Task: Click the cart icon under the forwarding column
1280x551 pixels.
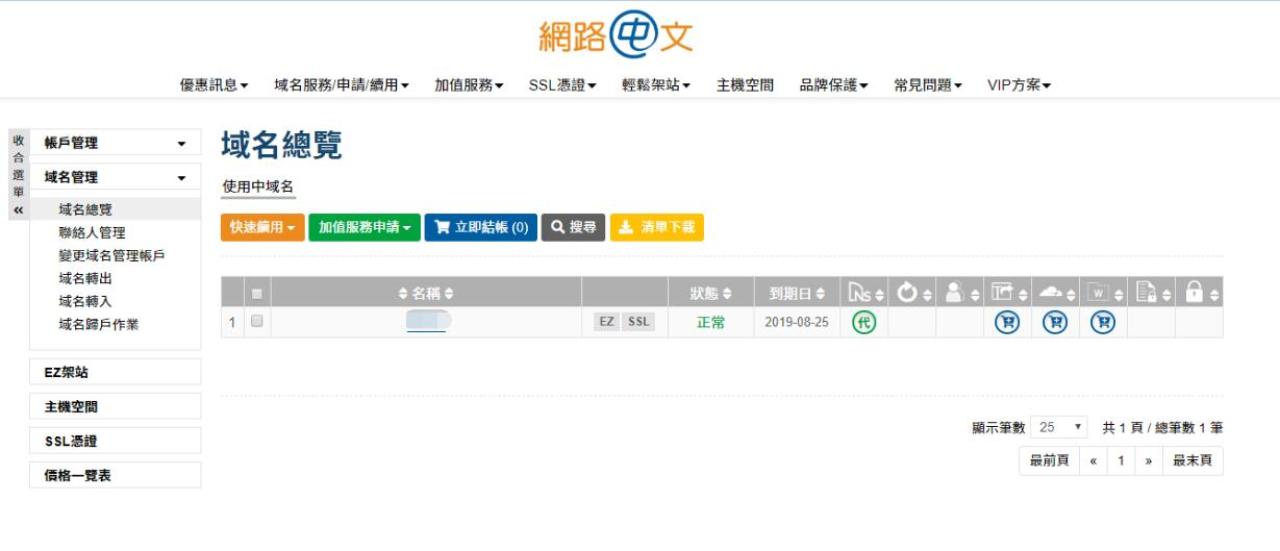Action: coord(1007,322)
